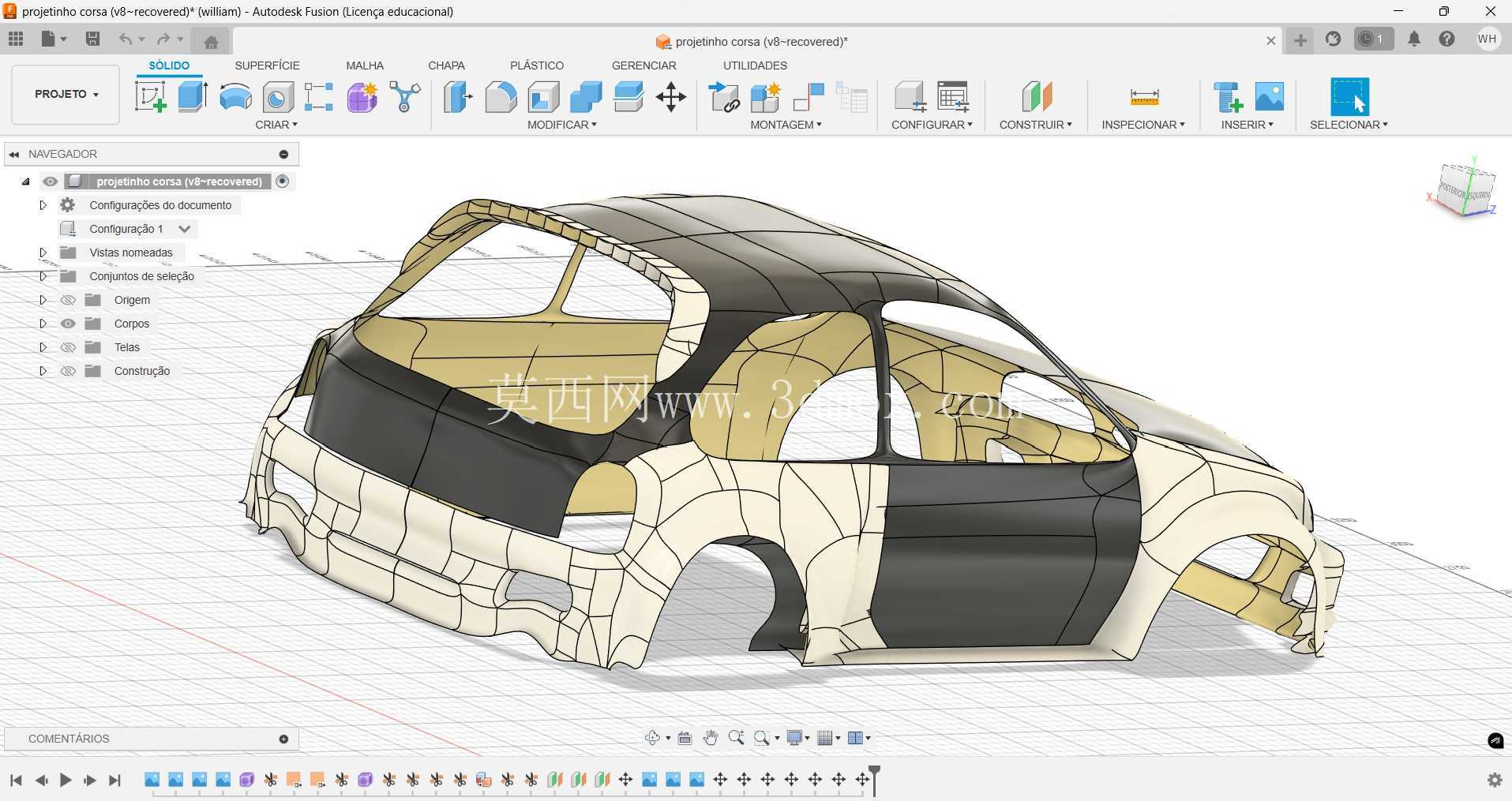
Task: Open the PROJETO workspace dropdown
Action: [66, 94]
